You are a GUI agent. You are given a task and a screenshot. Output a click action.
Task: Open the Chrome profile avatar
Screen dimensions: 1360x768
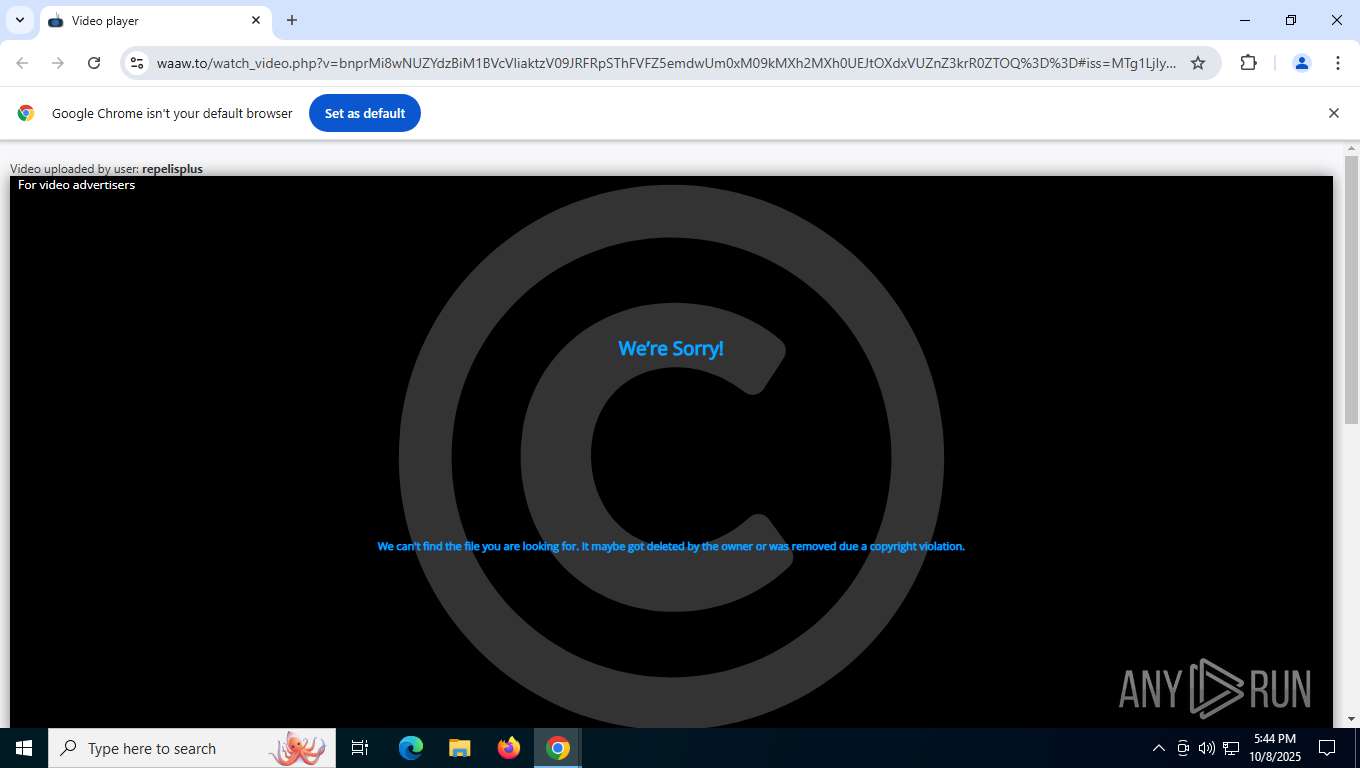tap(1302, 63)
